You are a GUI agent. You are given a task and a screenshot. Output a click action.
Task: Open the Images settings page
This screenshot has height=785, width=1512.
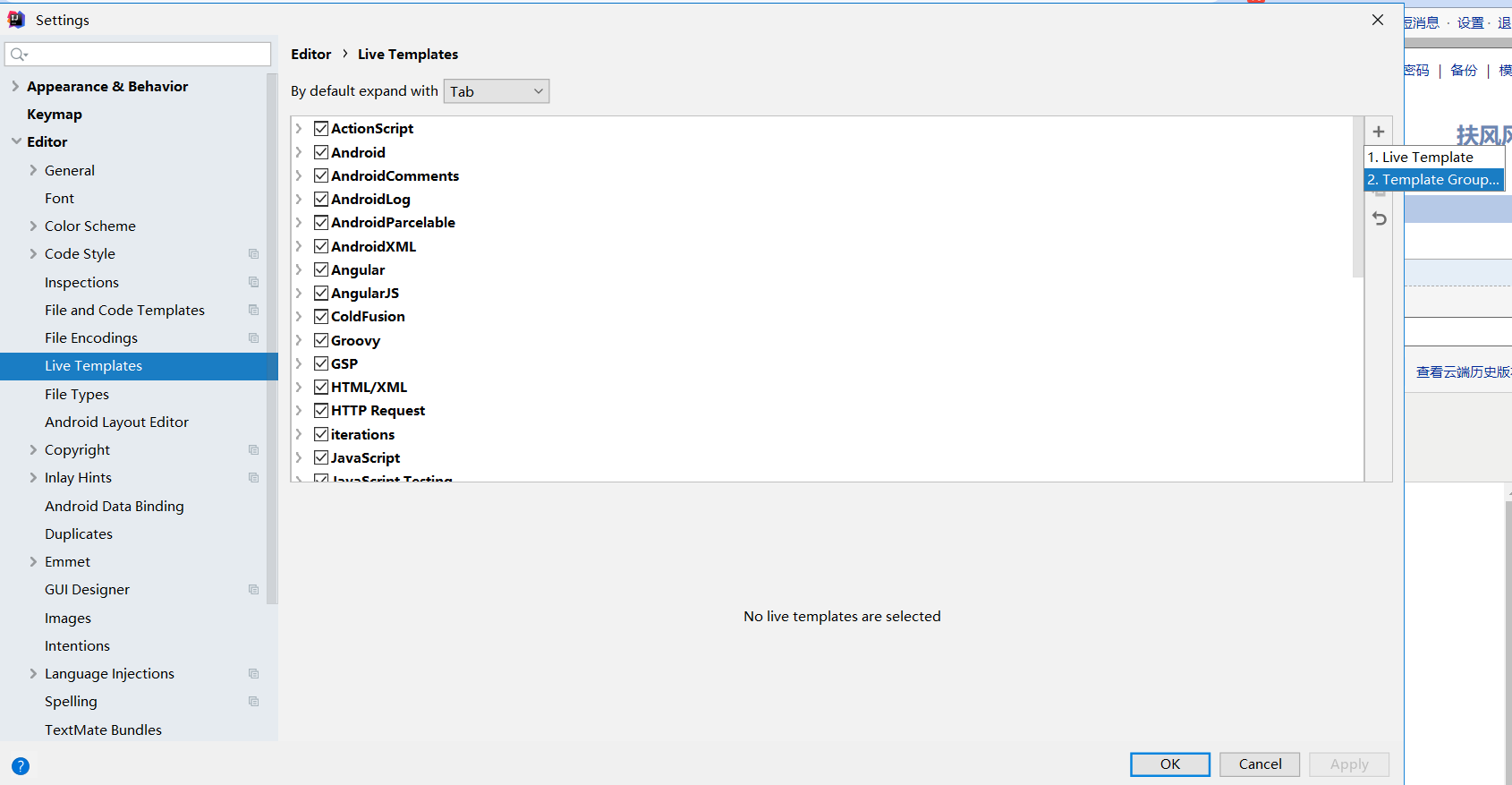68,619
